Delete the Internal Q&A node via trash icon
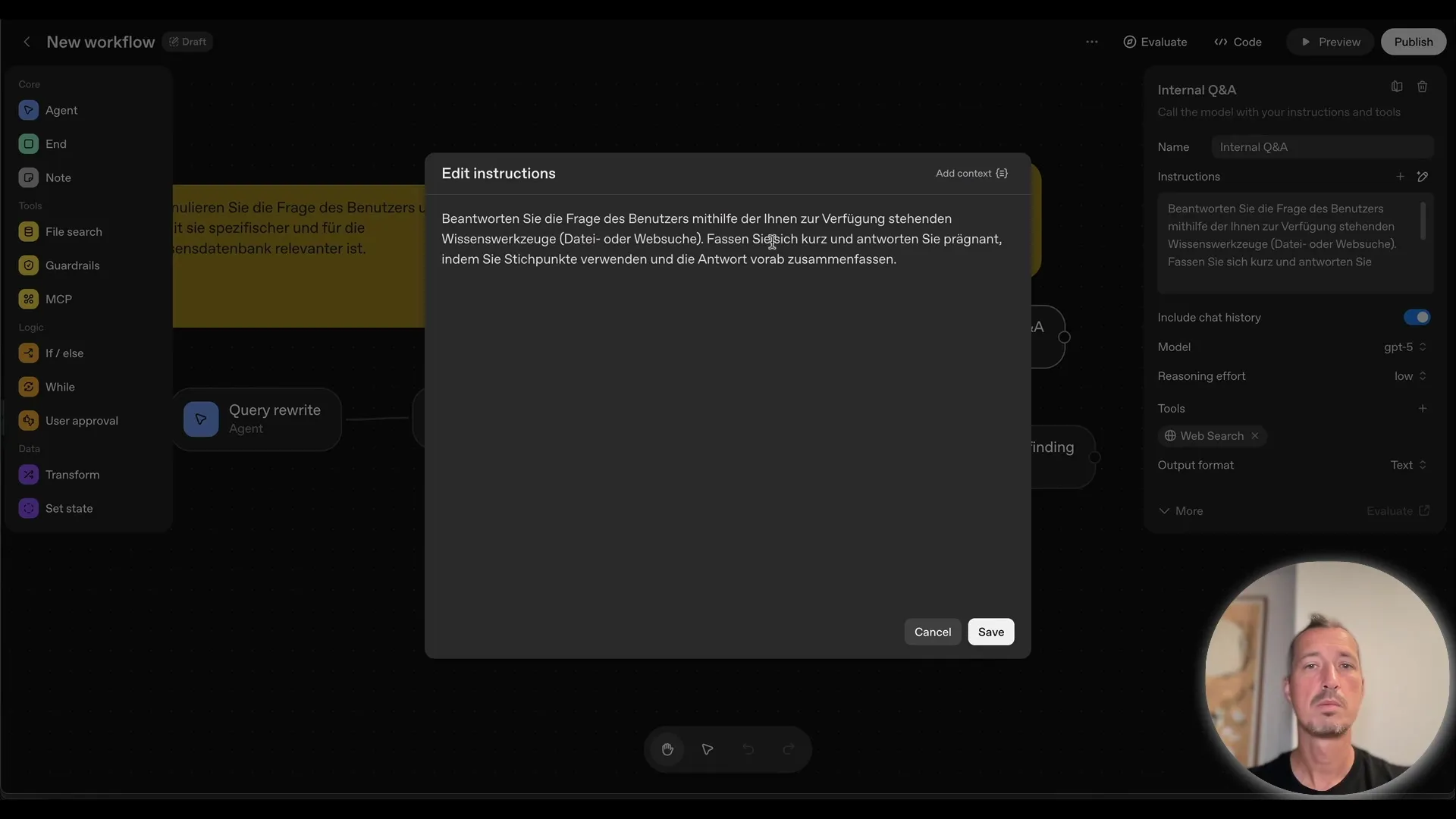Viewport: 1456px width, 819px height. tap(1423, 86)
